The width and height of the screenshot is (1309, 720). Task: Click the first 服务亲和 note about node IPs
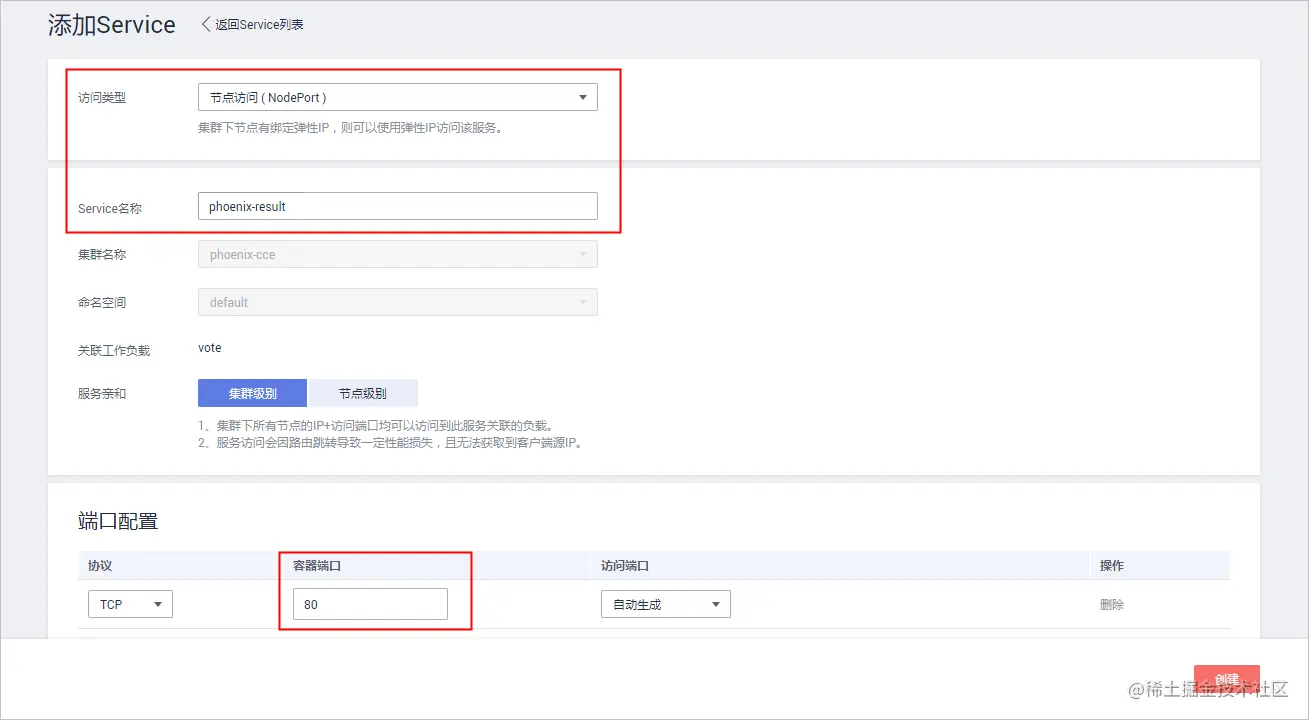pos(375,425)
